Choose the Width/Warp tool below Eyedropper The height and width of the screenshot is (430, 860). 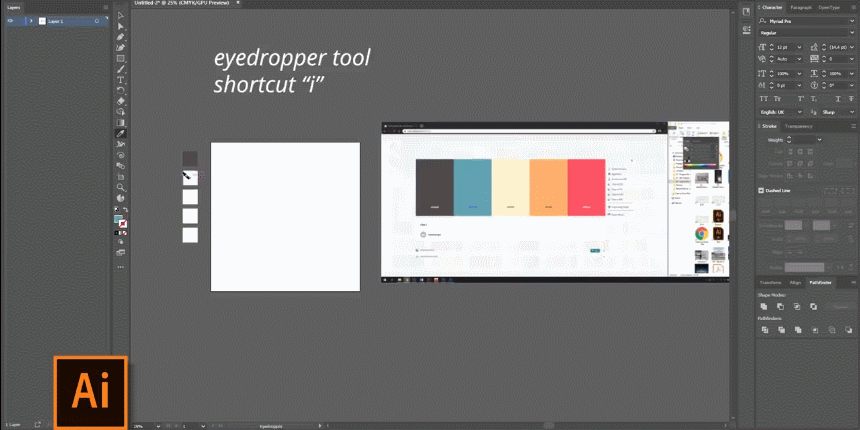point(121,144)
